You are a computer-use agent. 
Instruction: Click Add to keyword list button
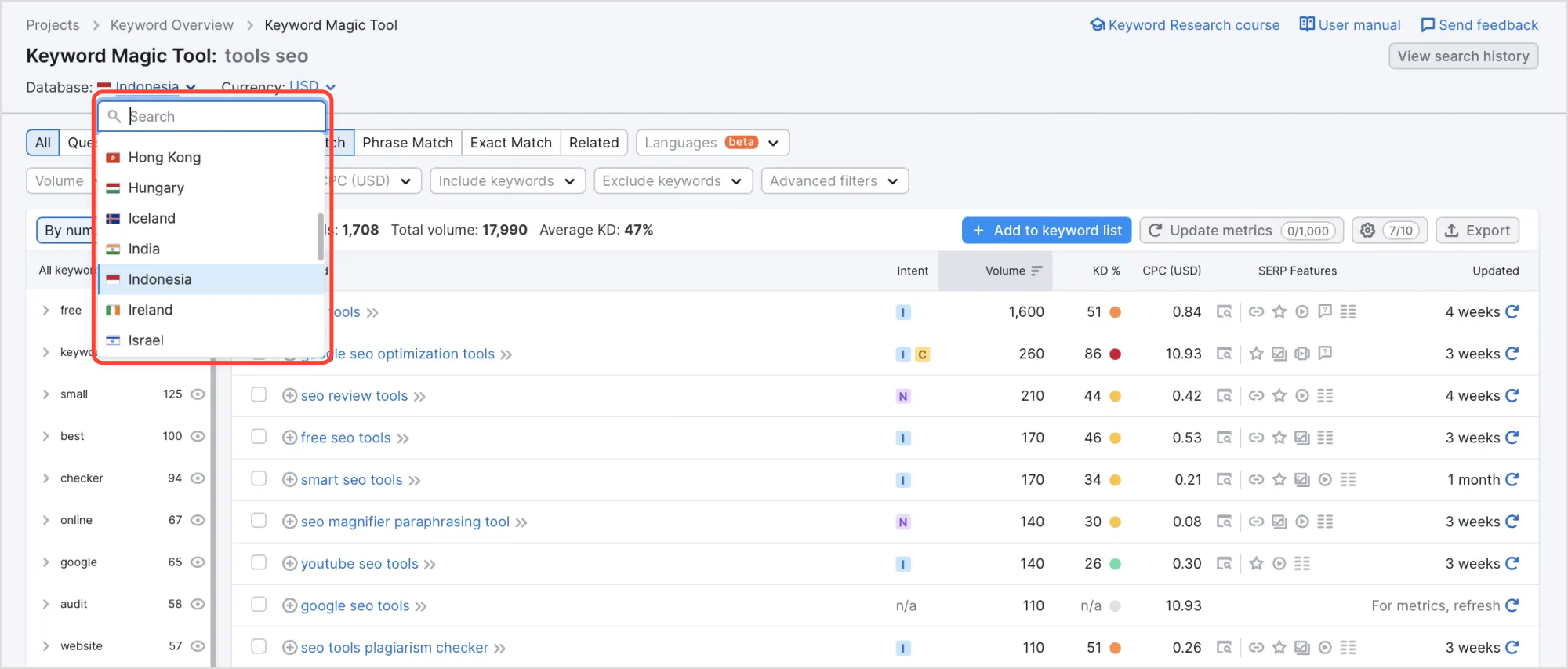pyautogui.click(x=1047, y=231)
